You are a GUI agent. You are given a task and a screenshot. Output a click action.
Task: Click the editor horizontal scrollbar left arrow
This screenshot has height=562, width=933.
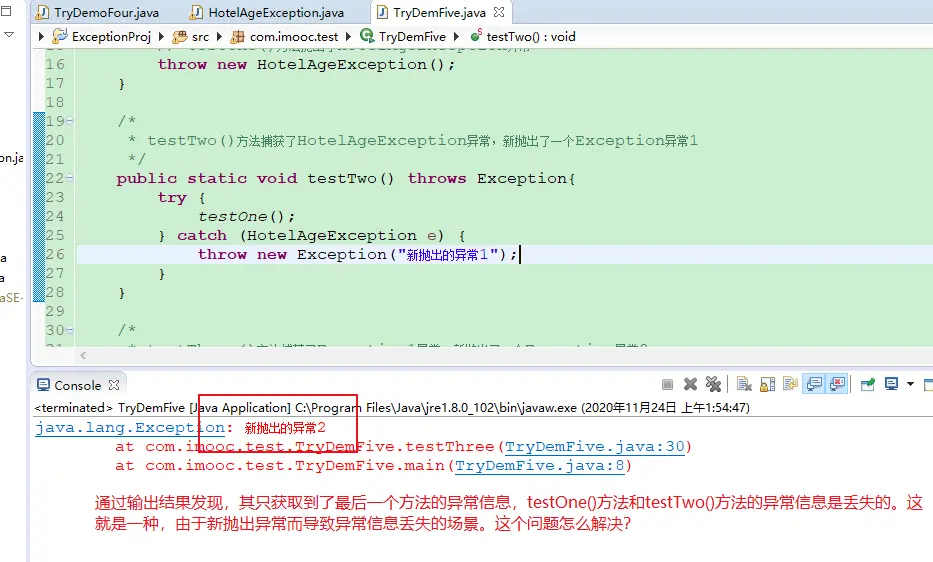point(83,355)
